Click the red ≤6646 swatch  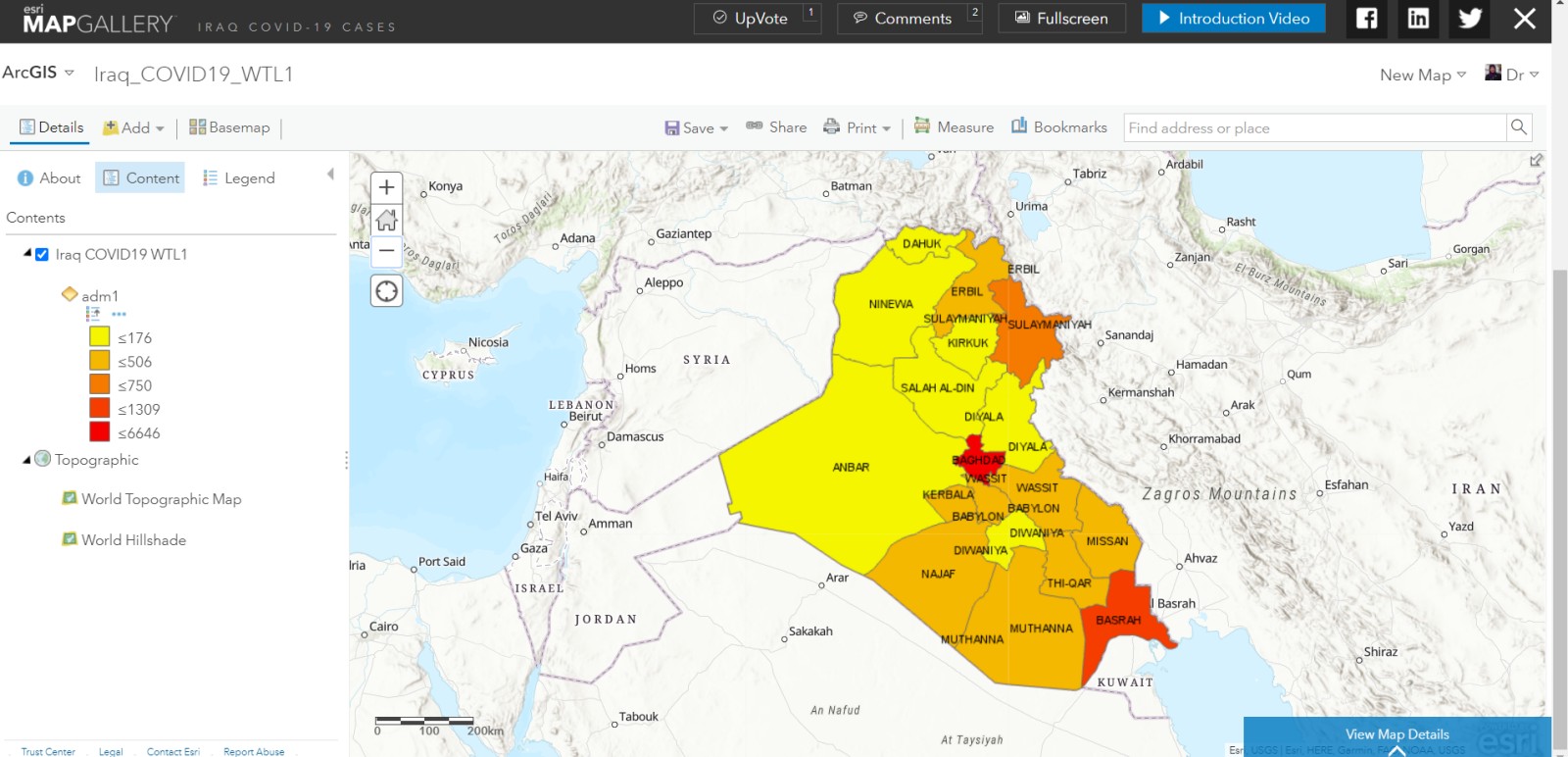click(100, 431)
